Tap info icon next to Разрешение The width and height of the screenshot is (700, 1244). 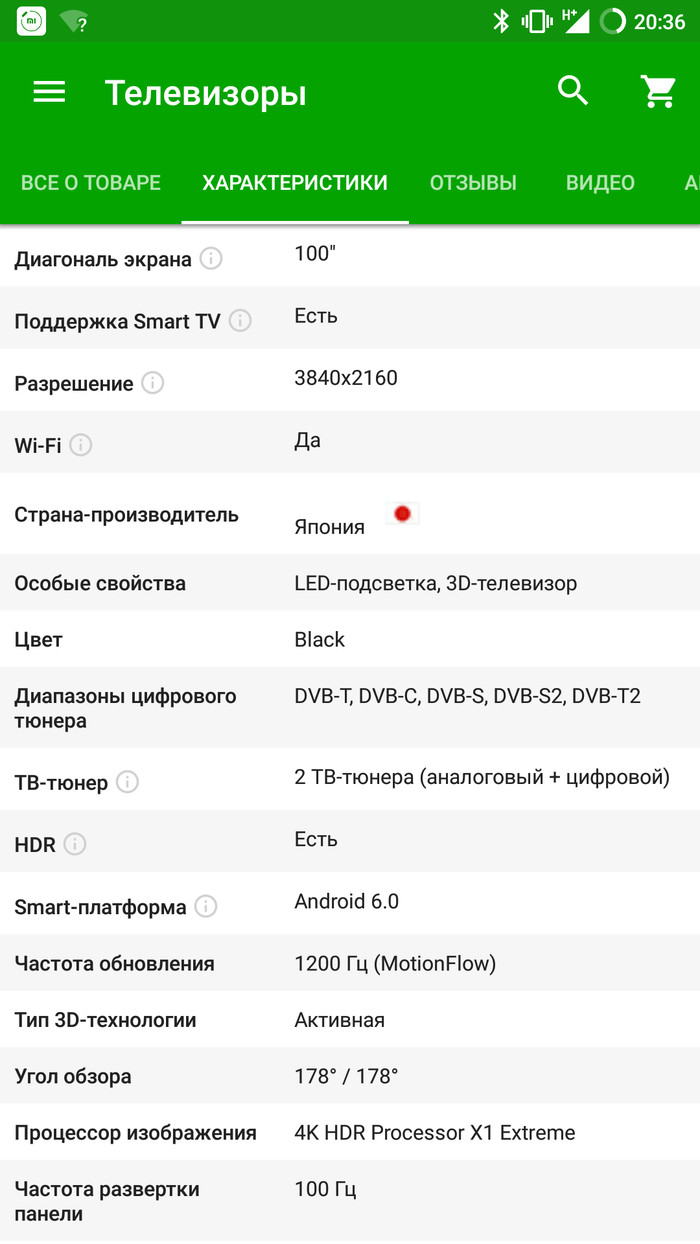[x=152, y=383]
